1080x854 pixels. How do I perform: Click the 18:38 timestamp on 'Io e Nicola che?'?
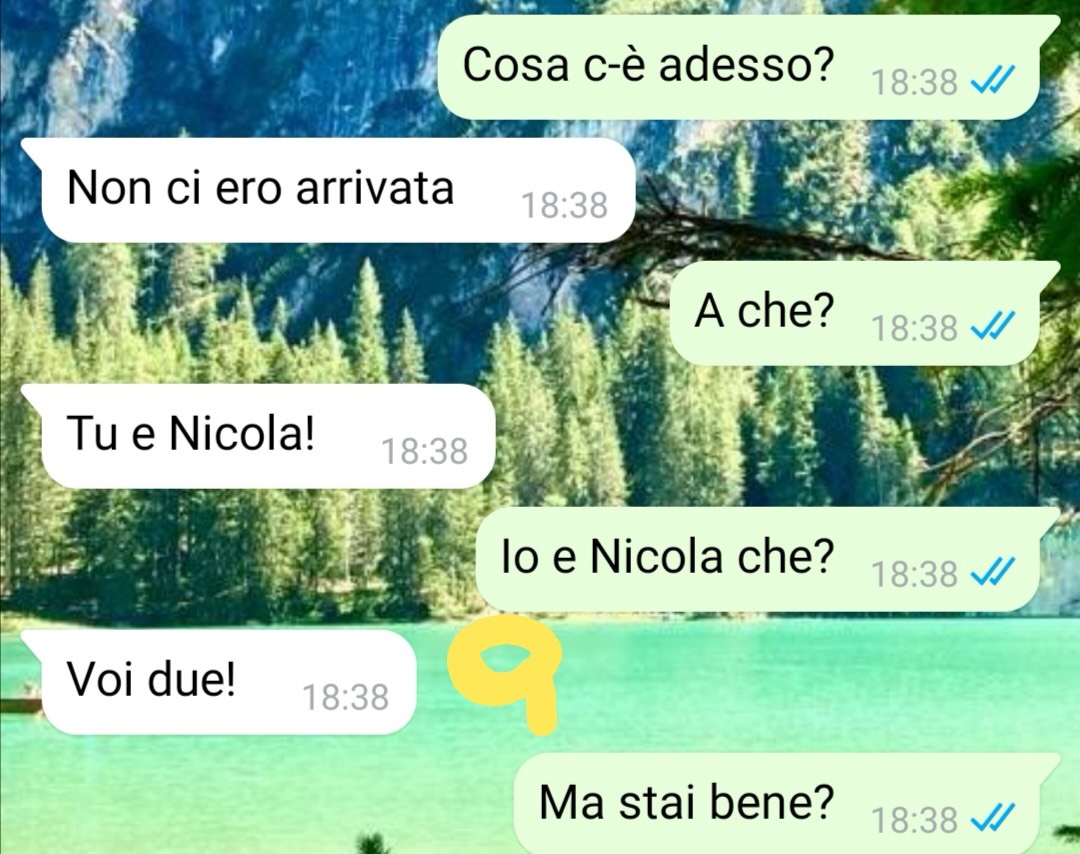point(914,574)
